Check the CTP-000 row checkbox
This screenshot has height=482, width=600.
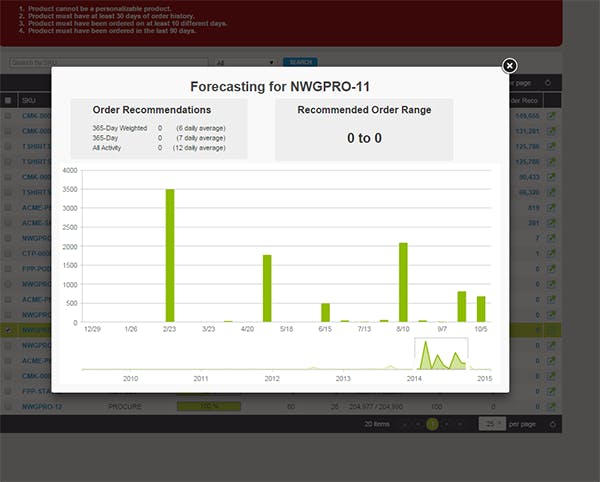tap(8, 254)
